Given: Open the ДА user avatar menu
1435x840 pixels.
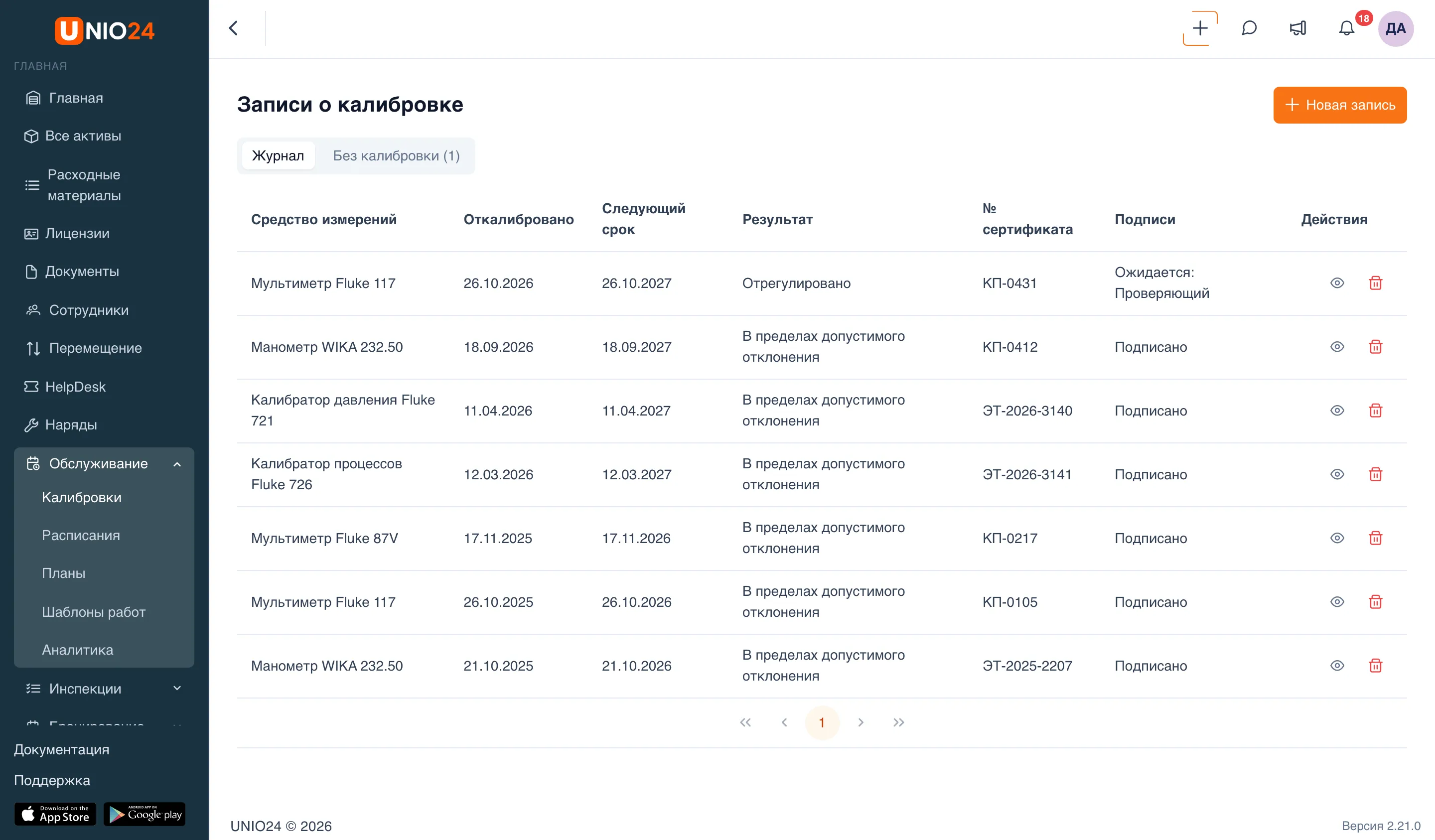Looking at the screenshot, I should coord(1395,28).
